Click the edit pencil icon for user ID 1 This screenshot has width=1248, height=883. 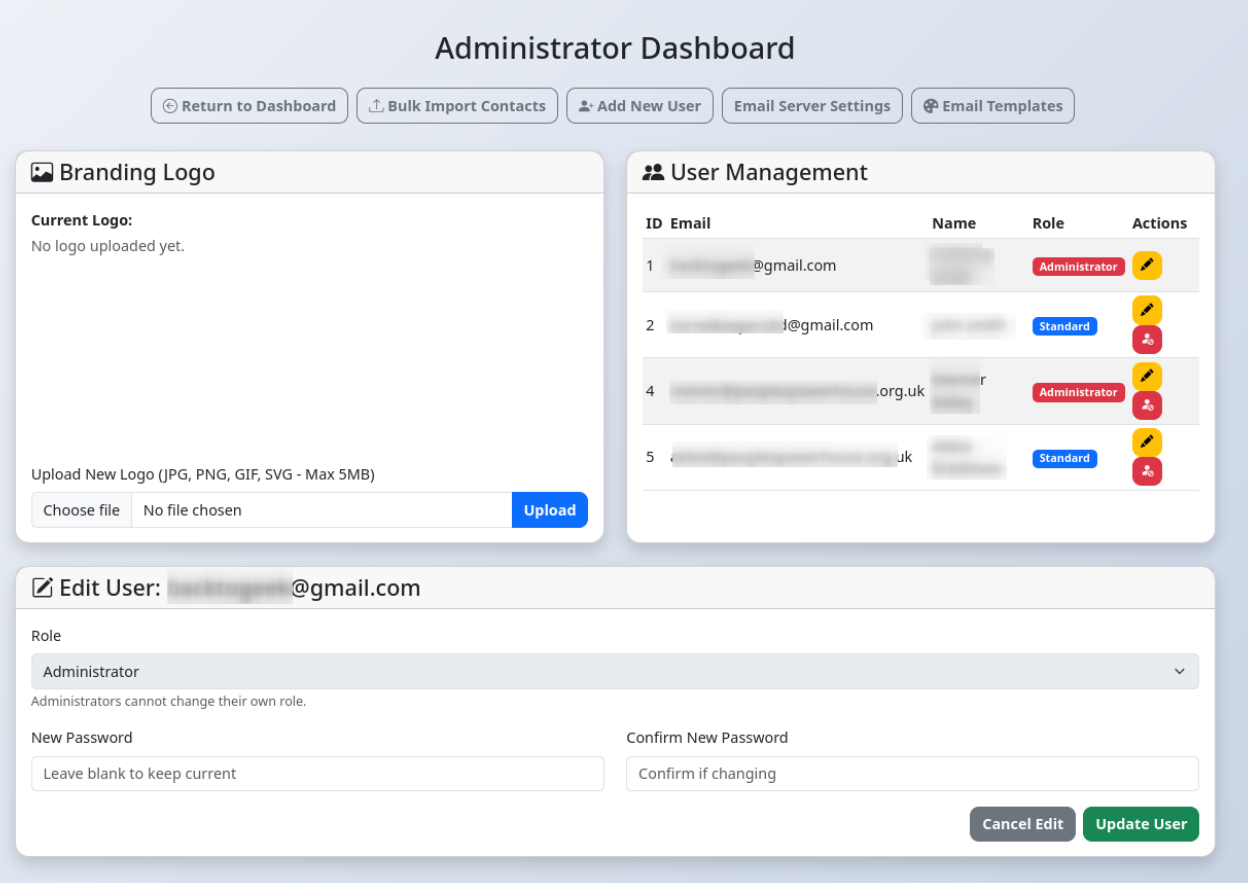1146,266
